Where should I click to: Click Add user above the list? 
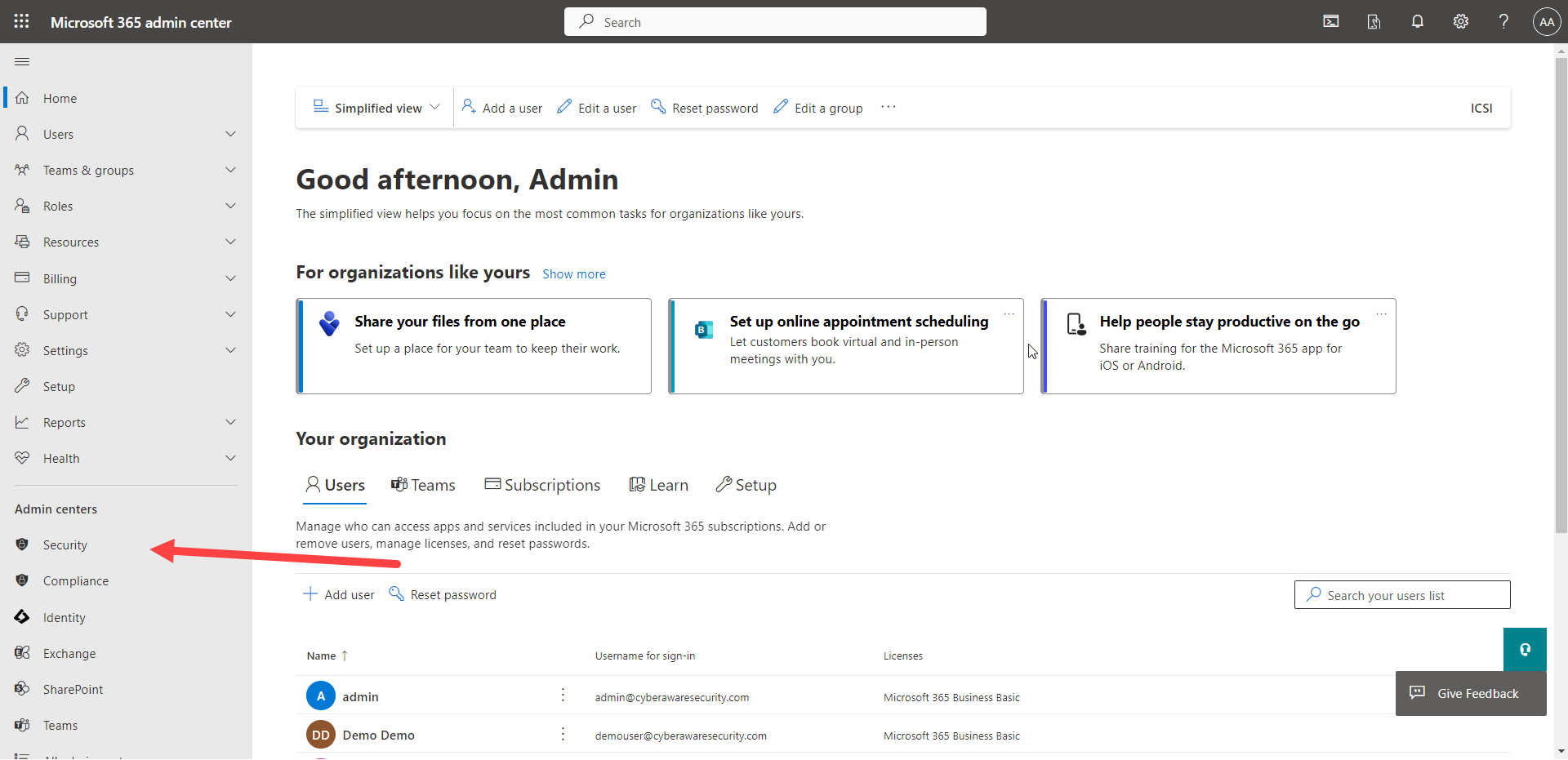click(339, 594)
